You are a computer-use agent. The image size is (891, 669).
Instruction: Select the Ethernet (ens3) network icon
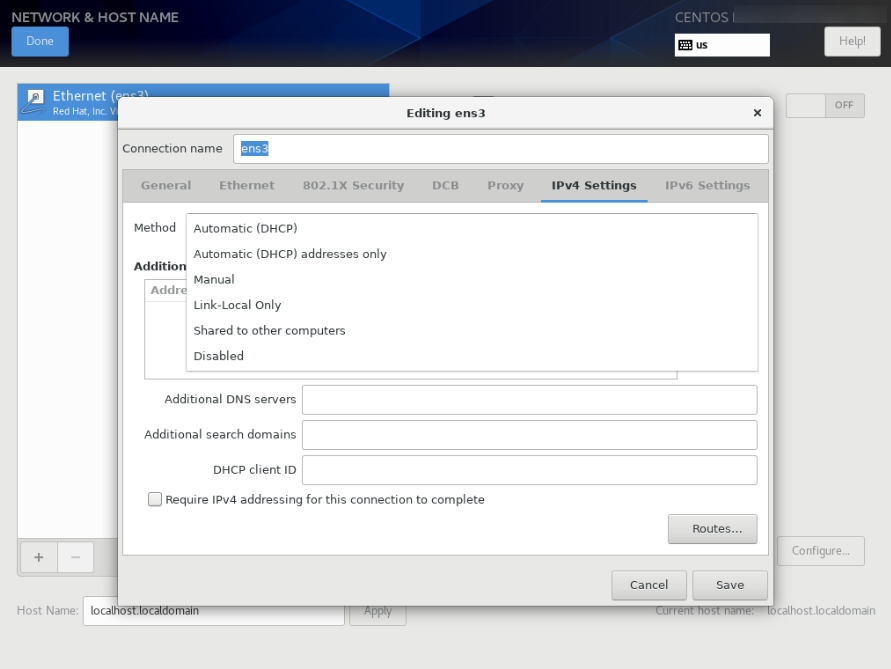tap(34, 102)
